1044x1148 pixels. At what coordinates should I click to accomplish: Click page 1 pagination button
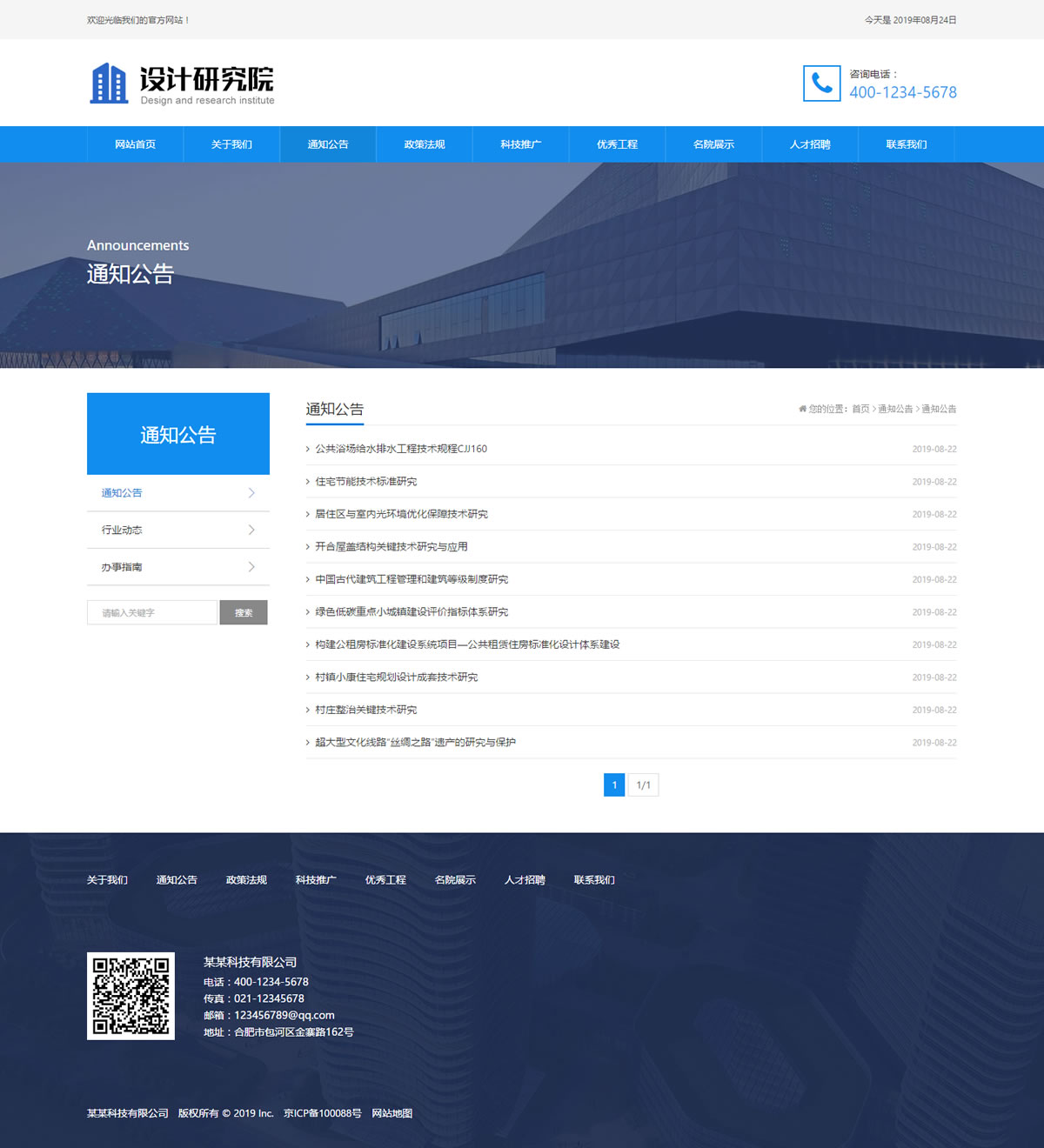[x=614, y=785]
